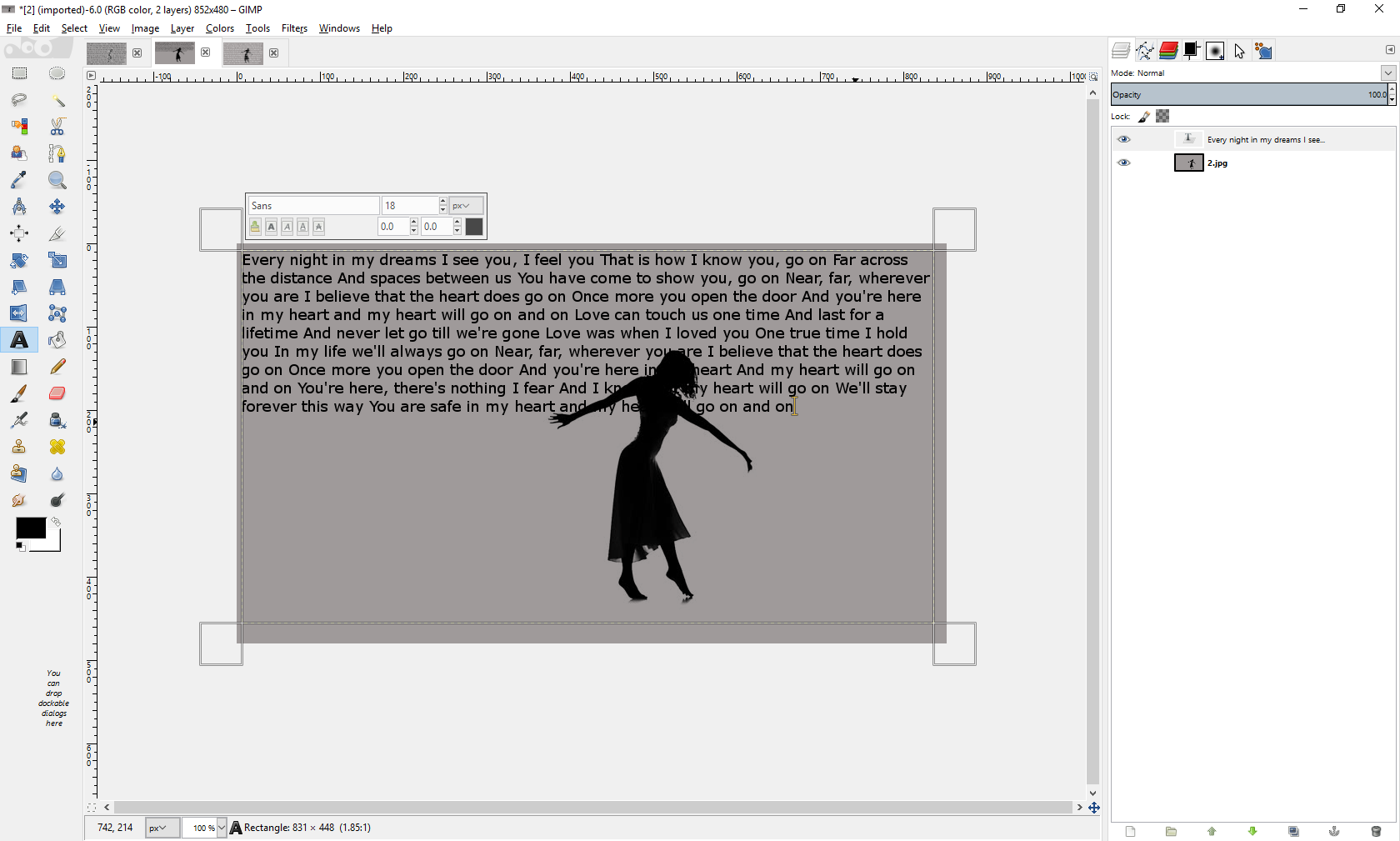Adjust the layer Opacity slider
This screenshot has height=841, width=1400.
[1248, 94]
